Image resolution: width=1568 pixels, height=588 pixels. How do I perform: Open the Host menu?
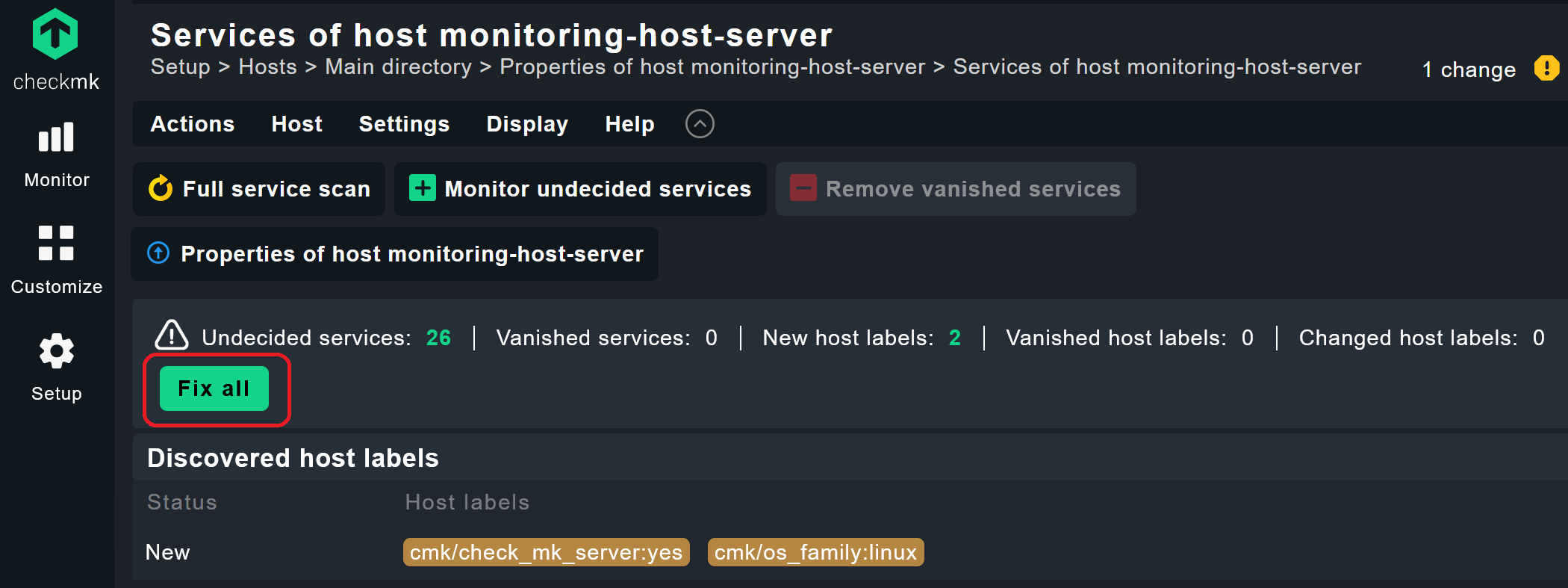297,124
